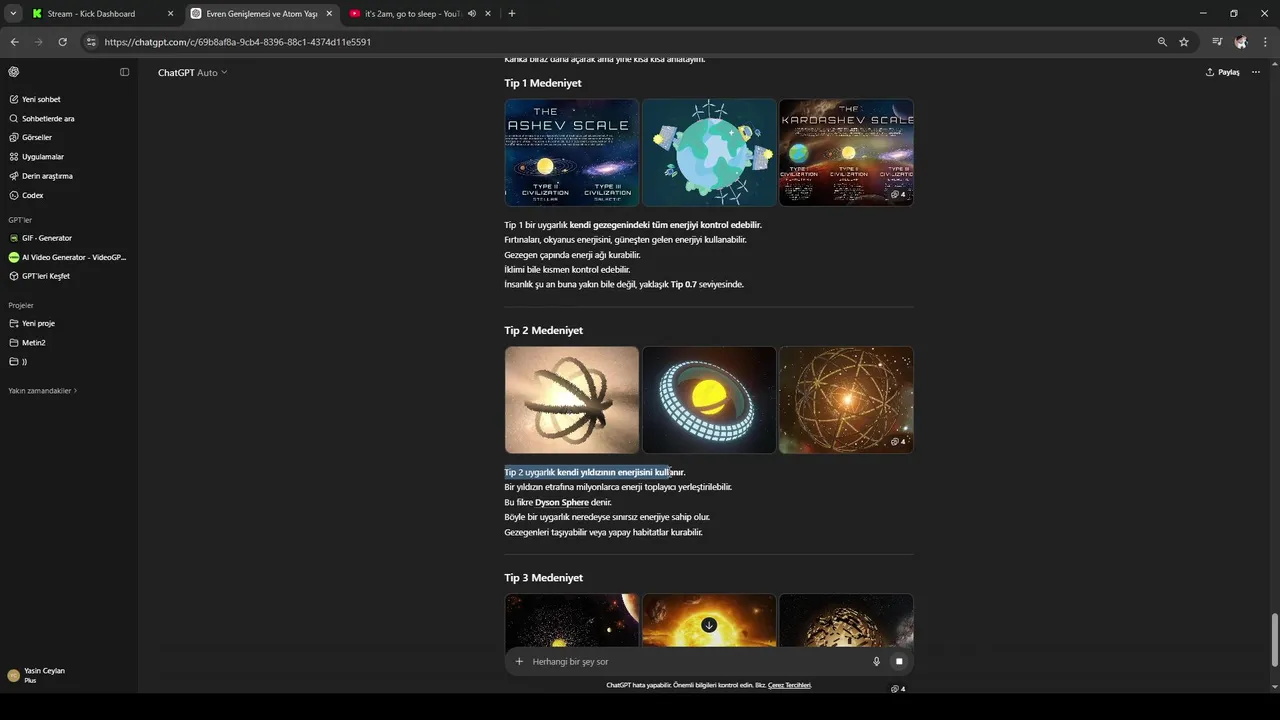This screenshot has width=1280, height=720.
Task: Click the page vertical scrollbar thumb
Action: (1274, 640)
